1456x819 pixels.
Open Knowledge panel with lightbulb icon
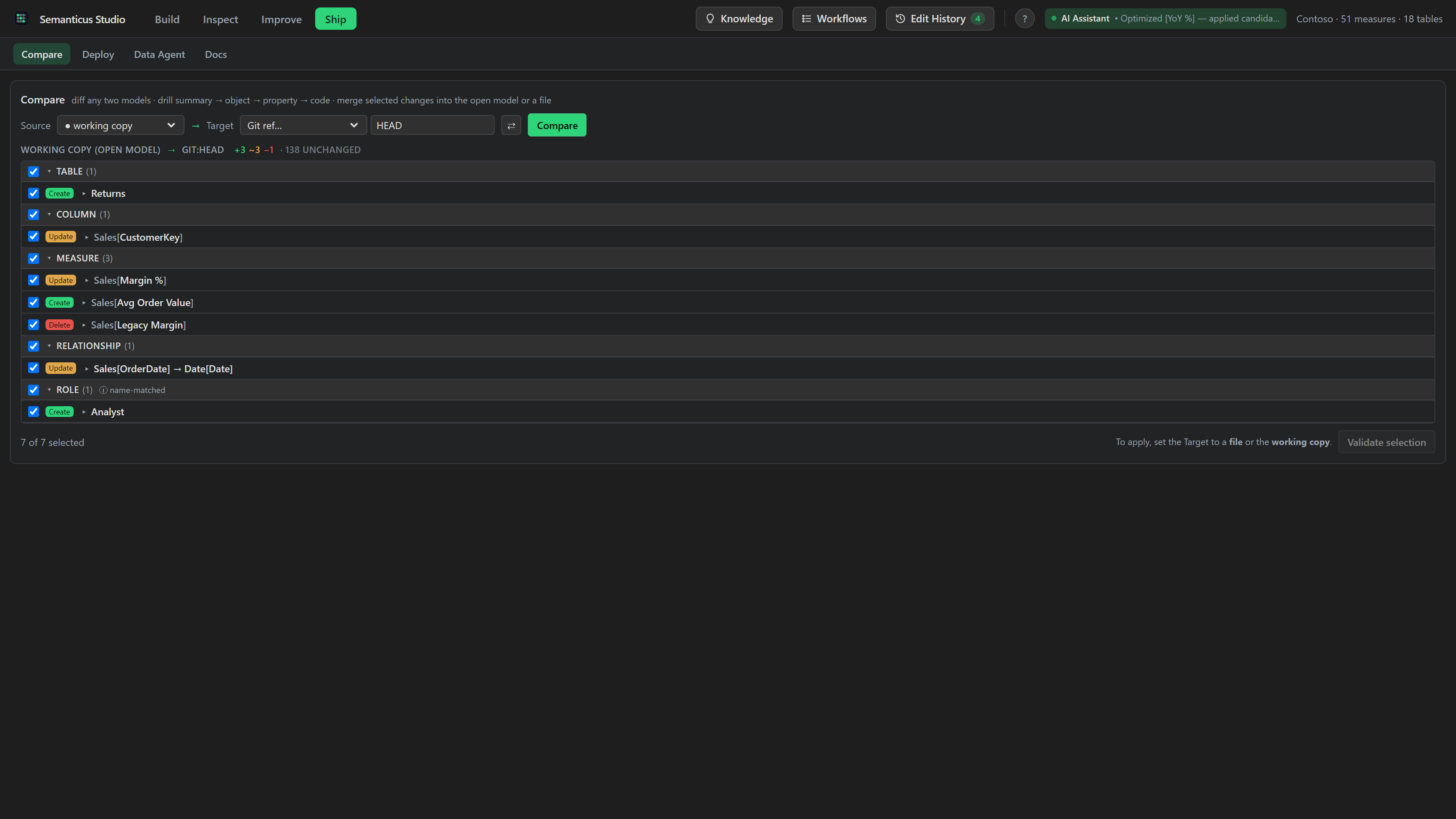tap(739, 19)
